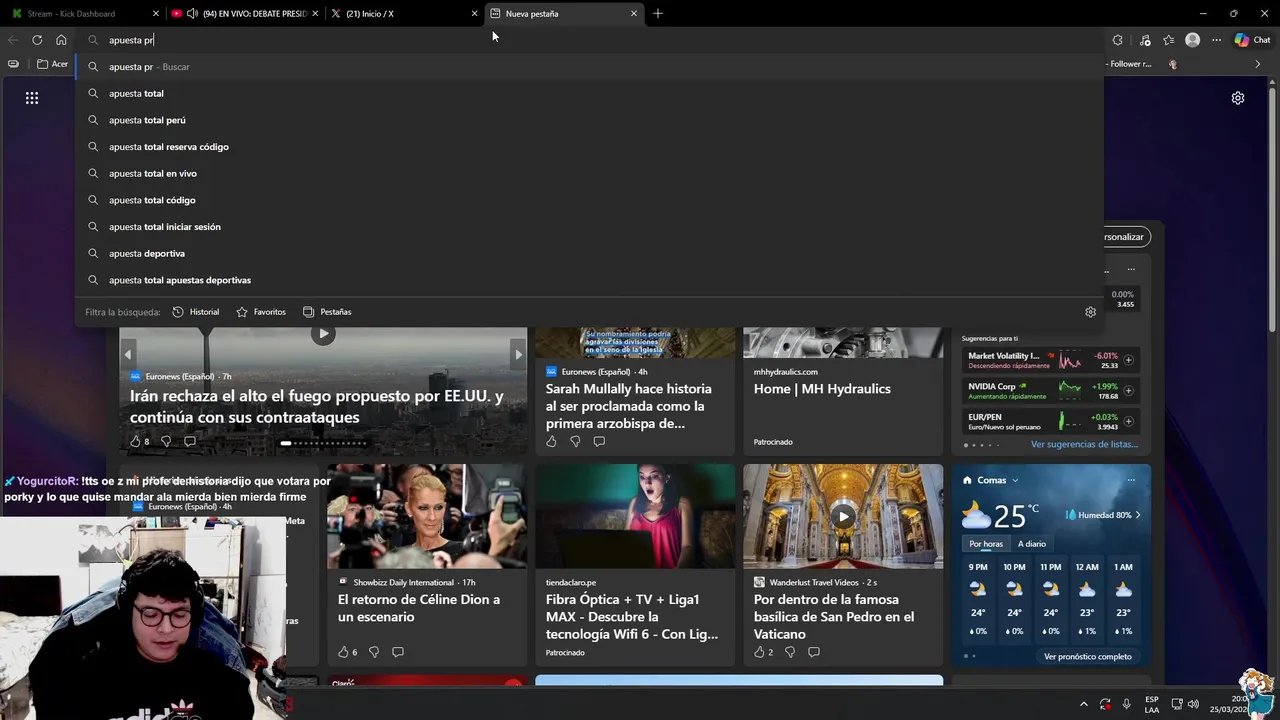1280x720 pixels.
Task: Open the weather widget three-dot menu
Action: coord(1131,480)
